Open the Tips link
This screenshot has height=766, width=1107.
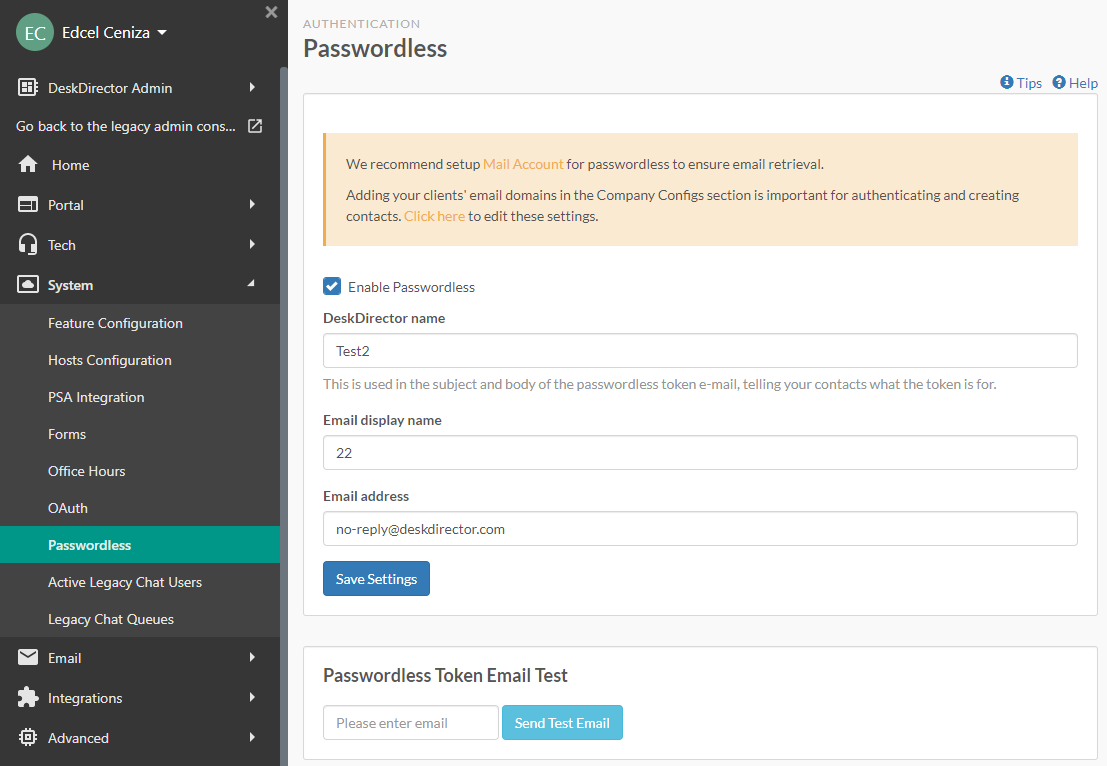click(1029, 83)
